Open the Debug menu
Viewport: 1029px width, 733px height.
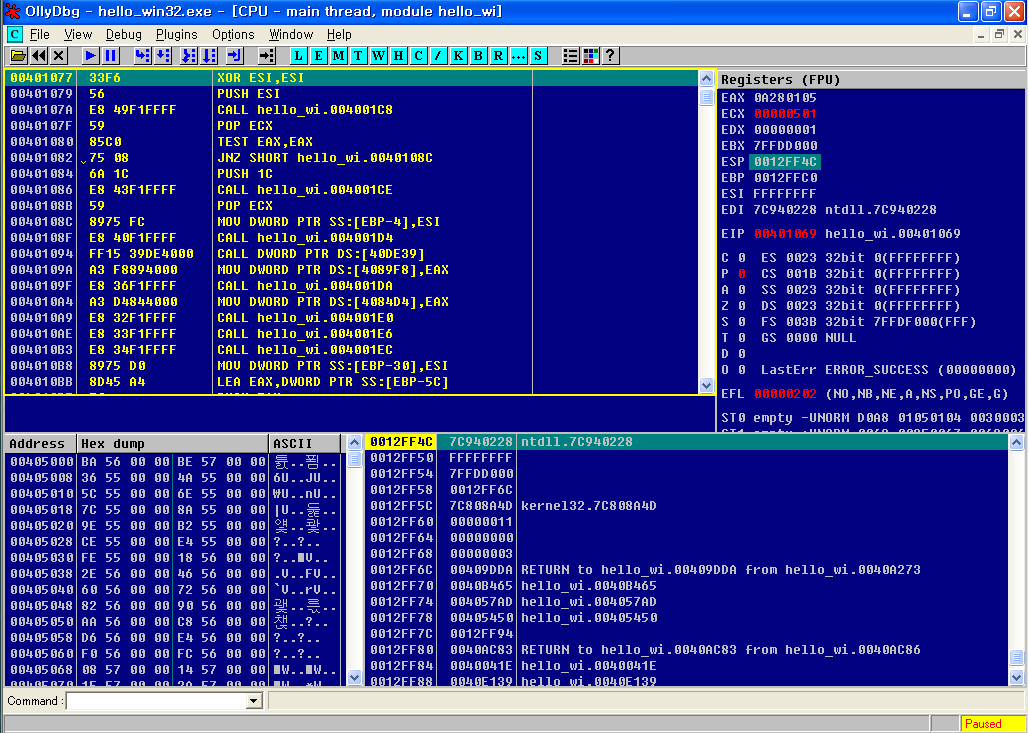(124, 34)
